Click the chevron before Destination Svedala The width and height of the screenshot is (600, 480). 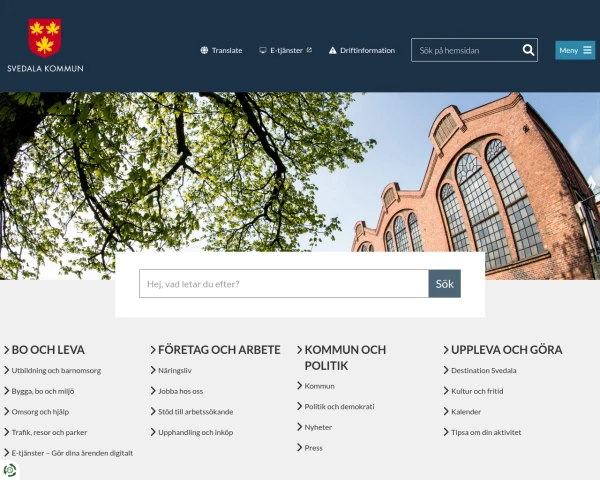446,370
